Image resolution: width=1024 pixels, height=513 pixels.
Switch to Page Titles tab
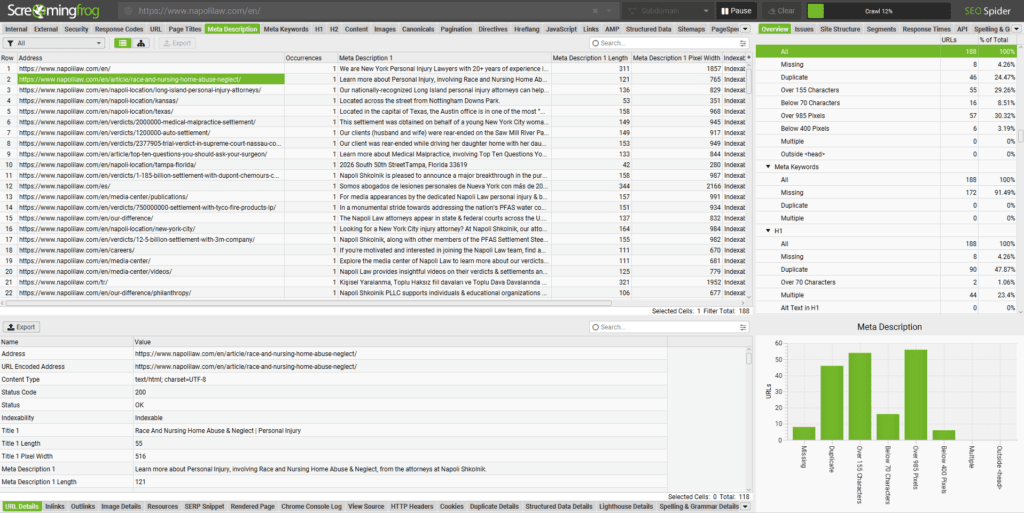click(x=185, y=29)
